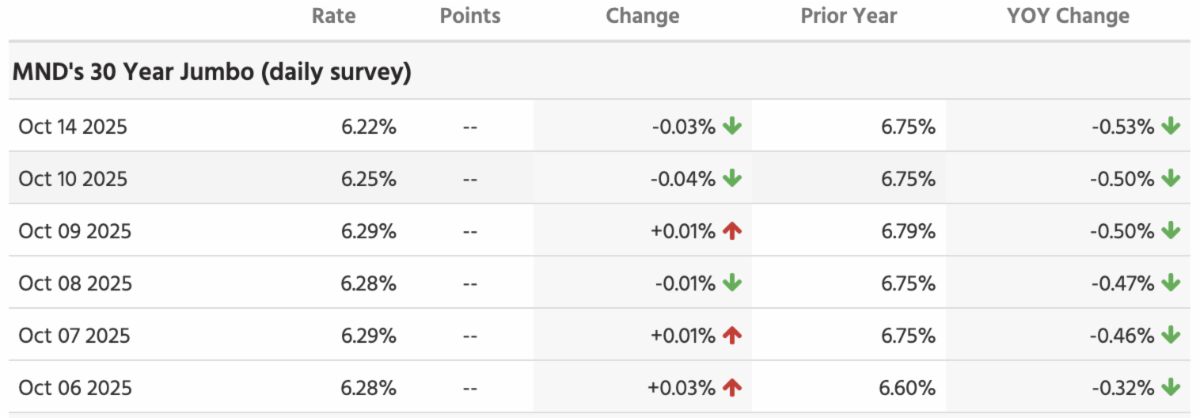Viewport: 1200px width, 418px height.
Task: Select the Oct 06 2025 prior year 6.60%
Action: coord(906,387)
